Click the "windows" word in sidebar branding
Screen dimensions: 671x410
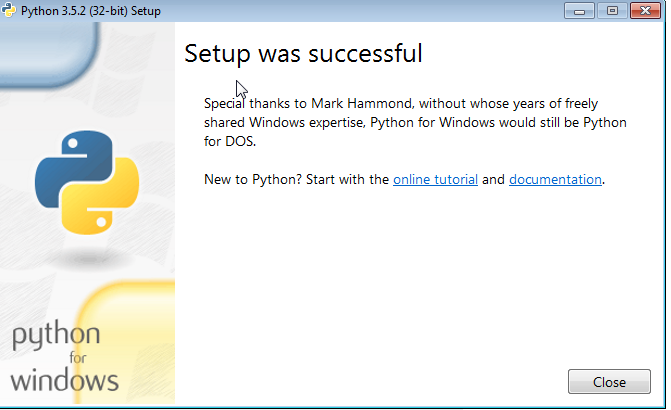(65, 380)
